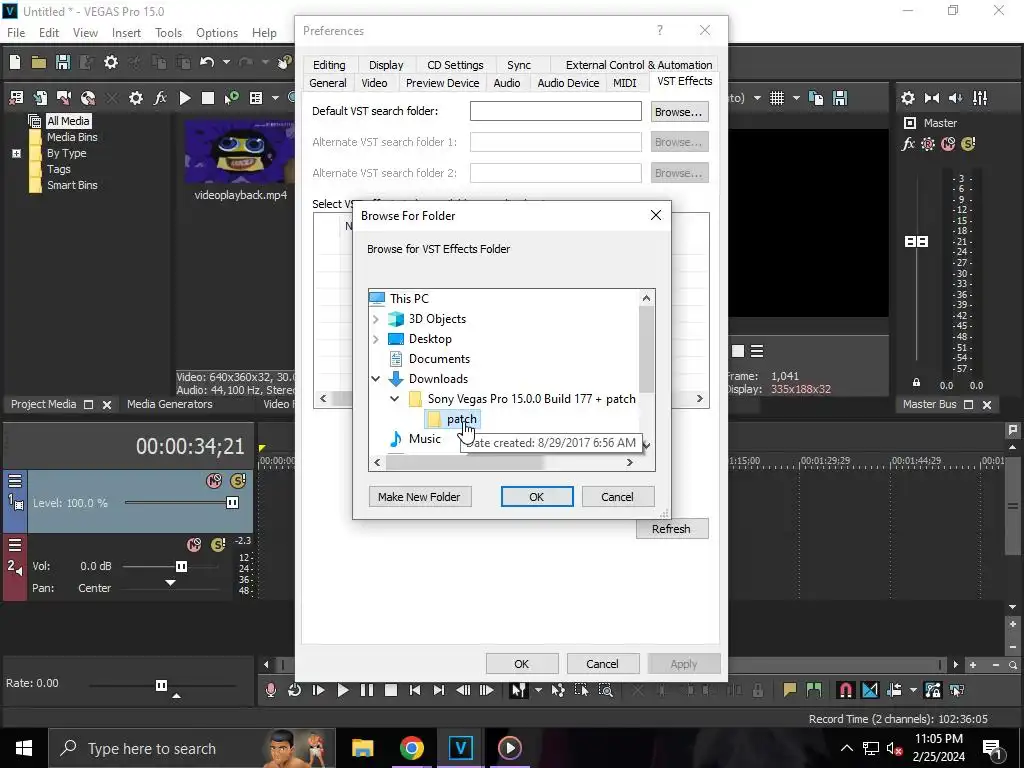1024x768 pixels.
Task: Open Media FX button in Project Media
Action: tap(160, 98)
